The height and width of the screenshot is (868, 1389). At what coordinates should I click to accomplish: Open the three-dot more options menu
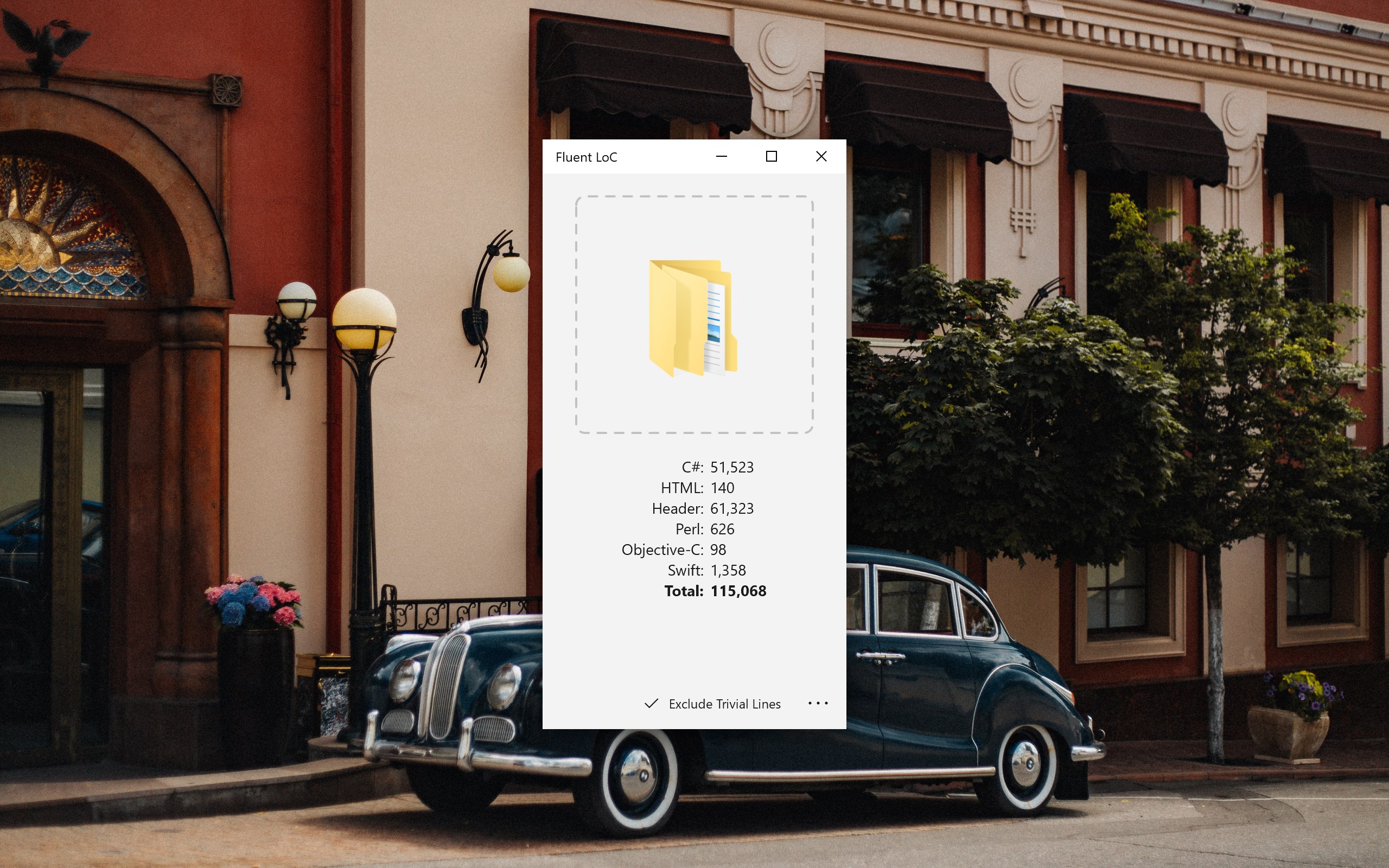[817, 703]
